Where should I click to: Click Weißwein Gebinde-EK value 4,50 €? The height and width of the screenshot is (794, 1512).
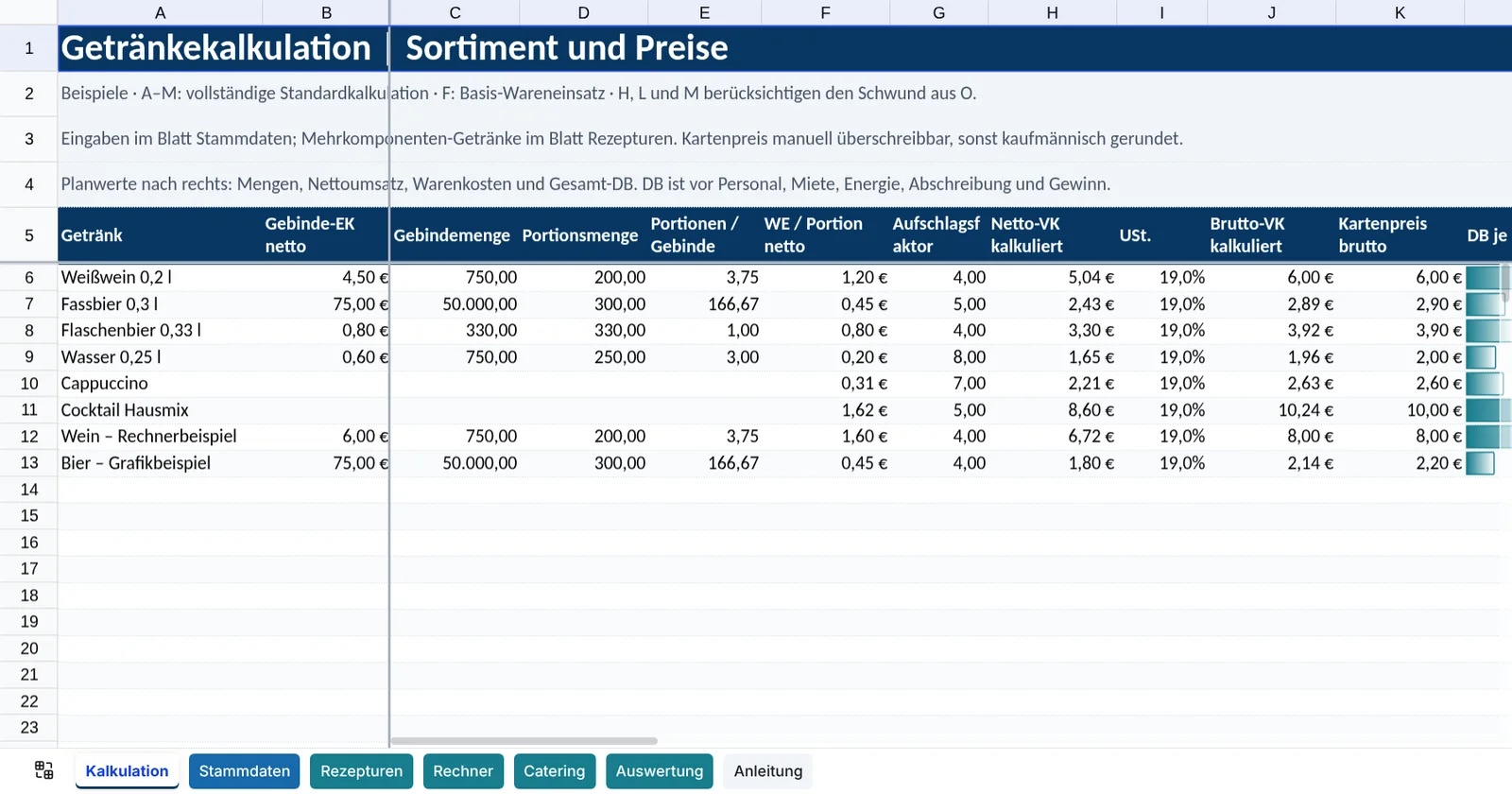326,278
